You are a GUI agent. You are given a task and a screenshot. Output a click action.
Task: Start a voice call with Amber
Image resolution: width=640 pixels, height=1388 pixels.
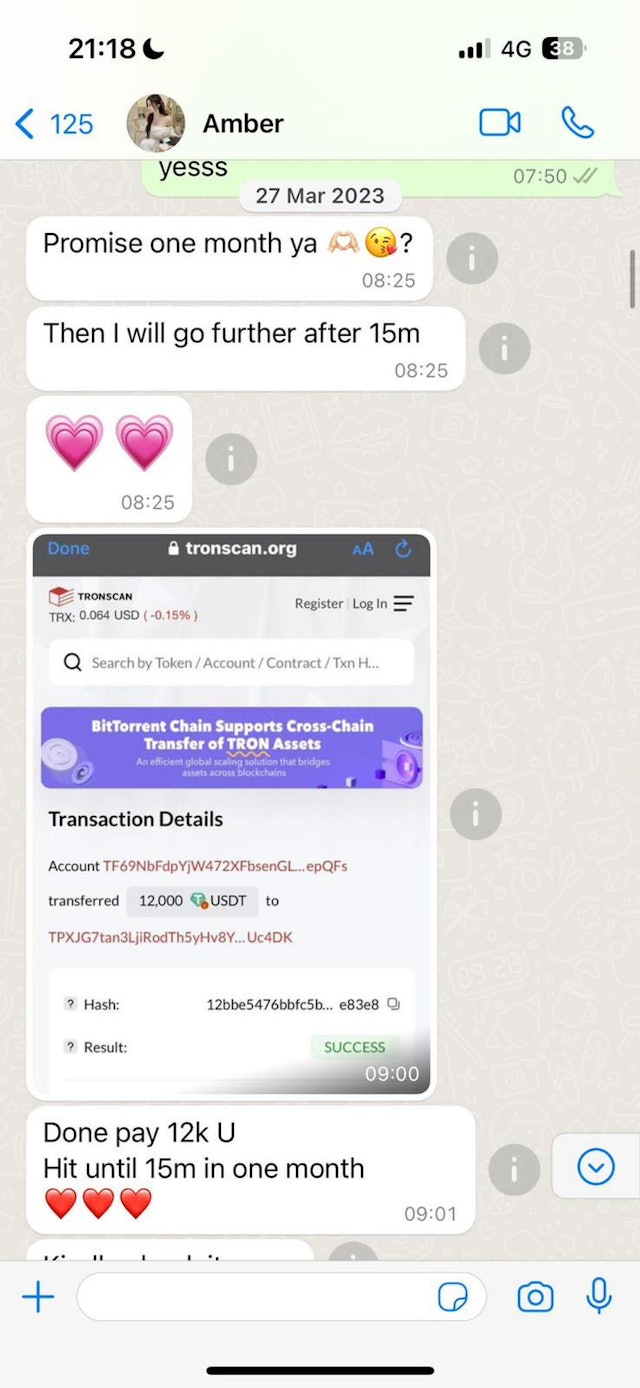(577, 123)
